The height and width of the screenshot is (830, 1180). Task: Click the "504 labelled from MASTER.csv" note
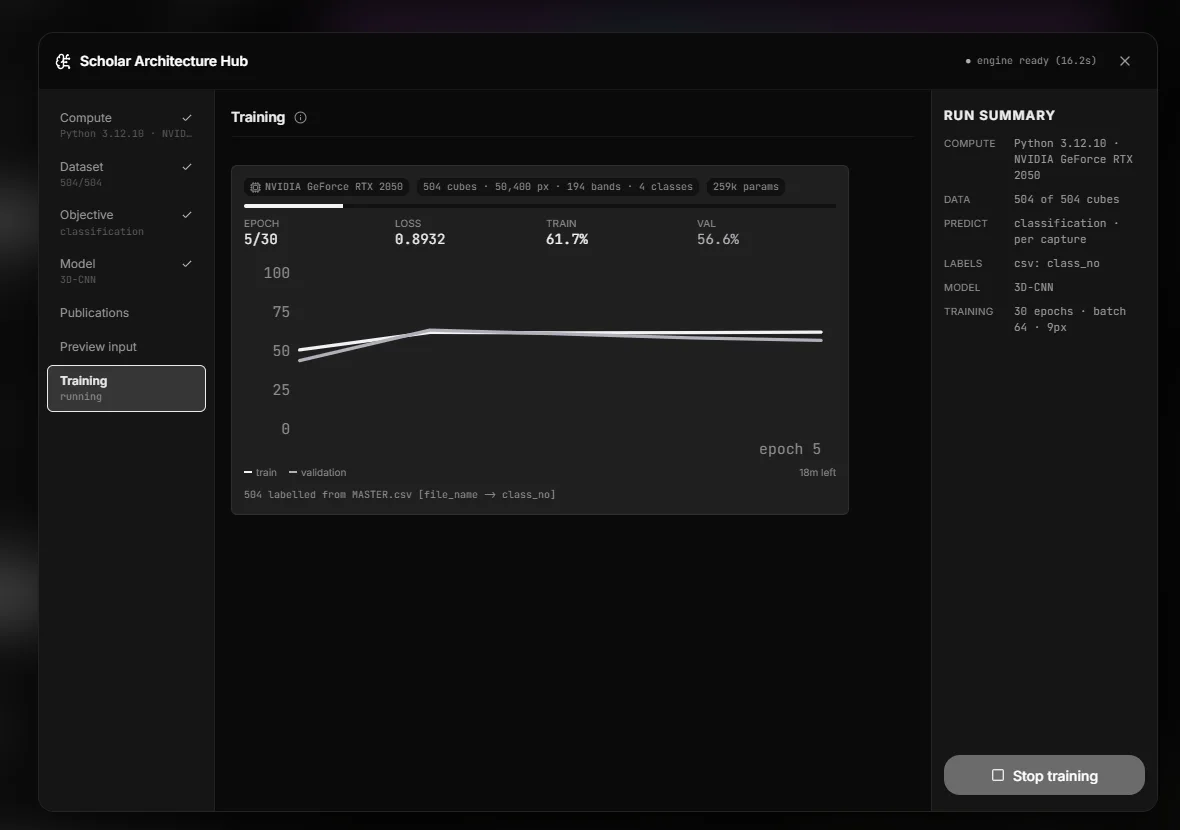400,494
